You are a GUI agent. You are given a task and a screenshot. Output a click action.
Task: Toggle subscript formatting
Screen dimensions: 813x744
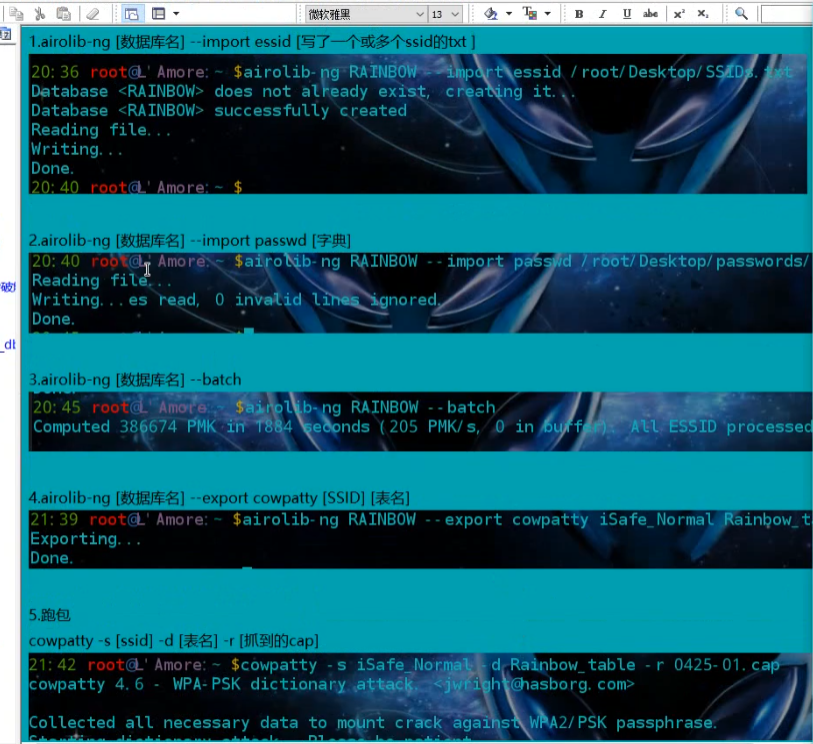click(x=703, y=14)
